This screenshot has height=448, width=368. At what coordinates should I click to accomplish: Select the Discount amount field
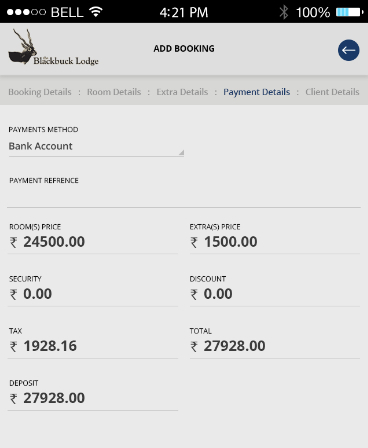point(275,294)
